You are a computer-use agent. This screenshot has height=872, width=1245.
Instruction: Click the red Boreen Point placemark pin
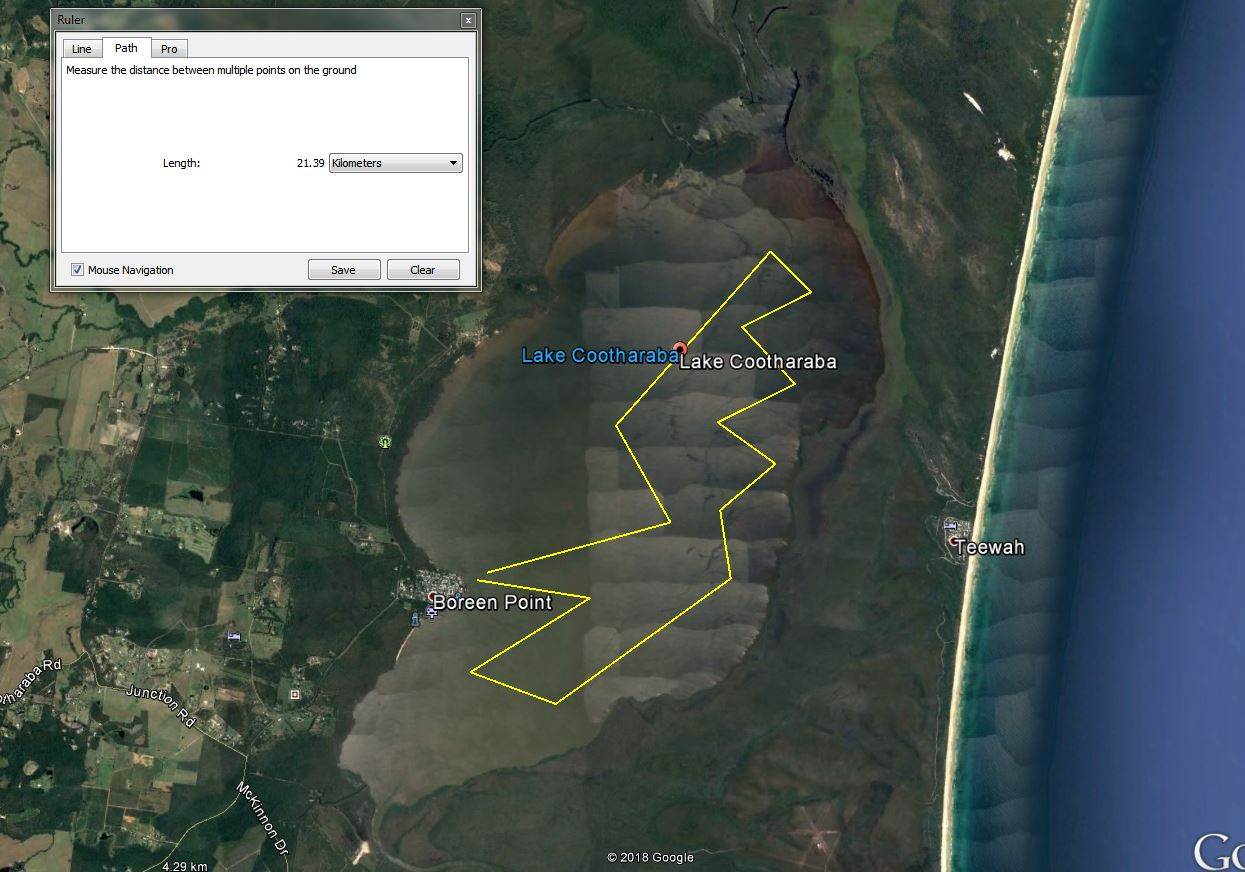pyautogui.click(x=433, y=598)
